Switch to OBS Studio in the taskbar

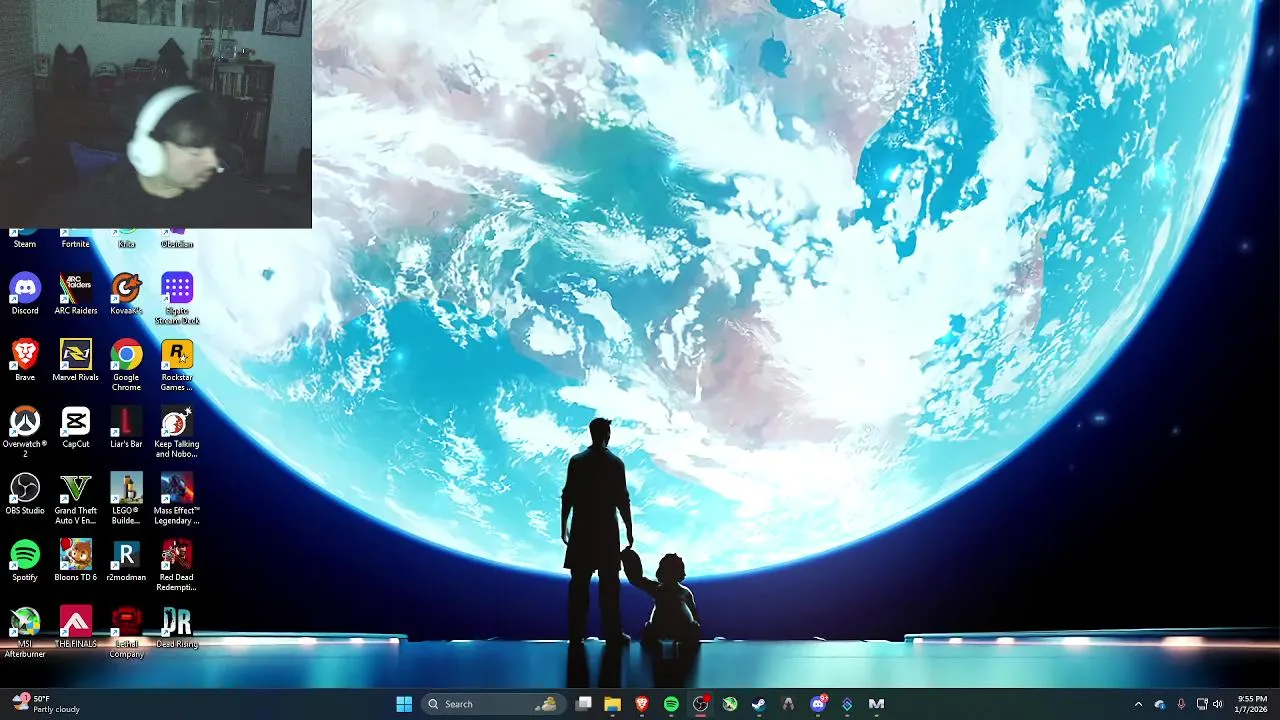(700, 704)
